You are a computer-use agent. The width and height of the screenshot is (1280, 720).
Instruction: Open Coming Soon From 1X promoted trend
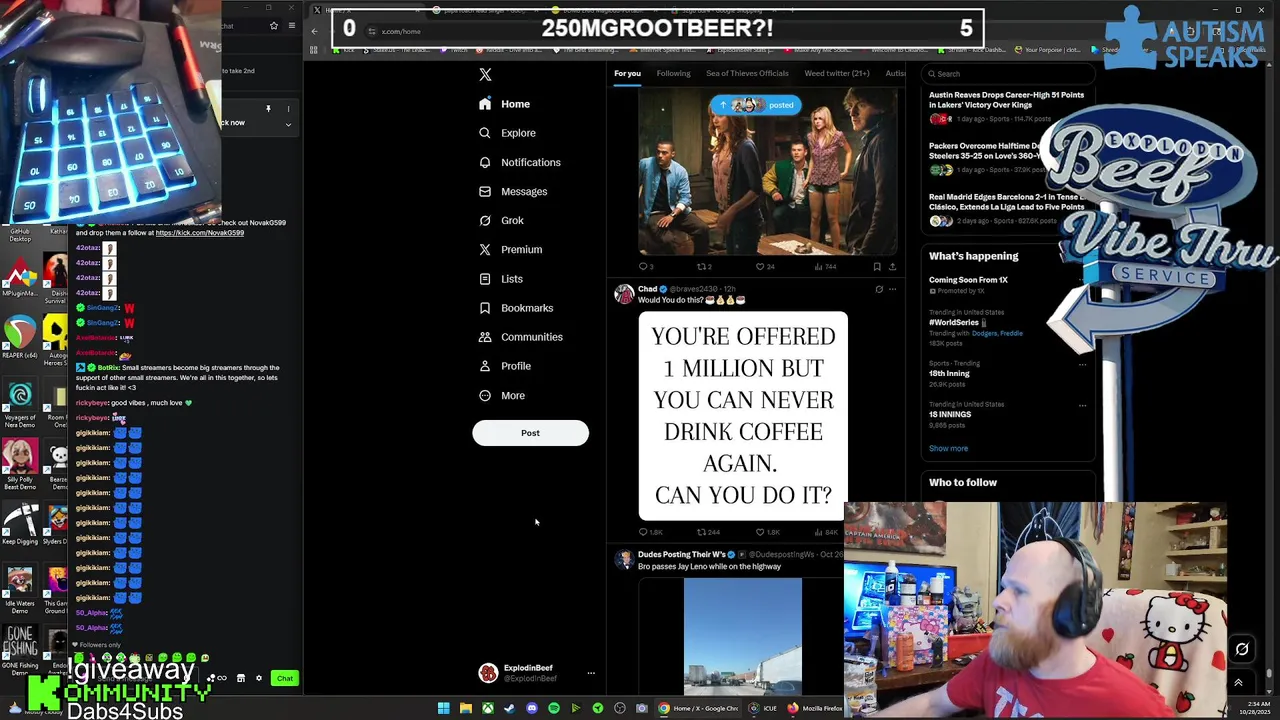(x=968, y=280)
